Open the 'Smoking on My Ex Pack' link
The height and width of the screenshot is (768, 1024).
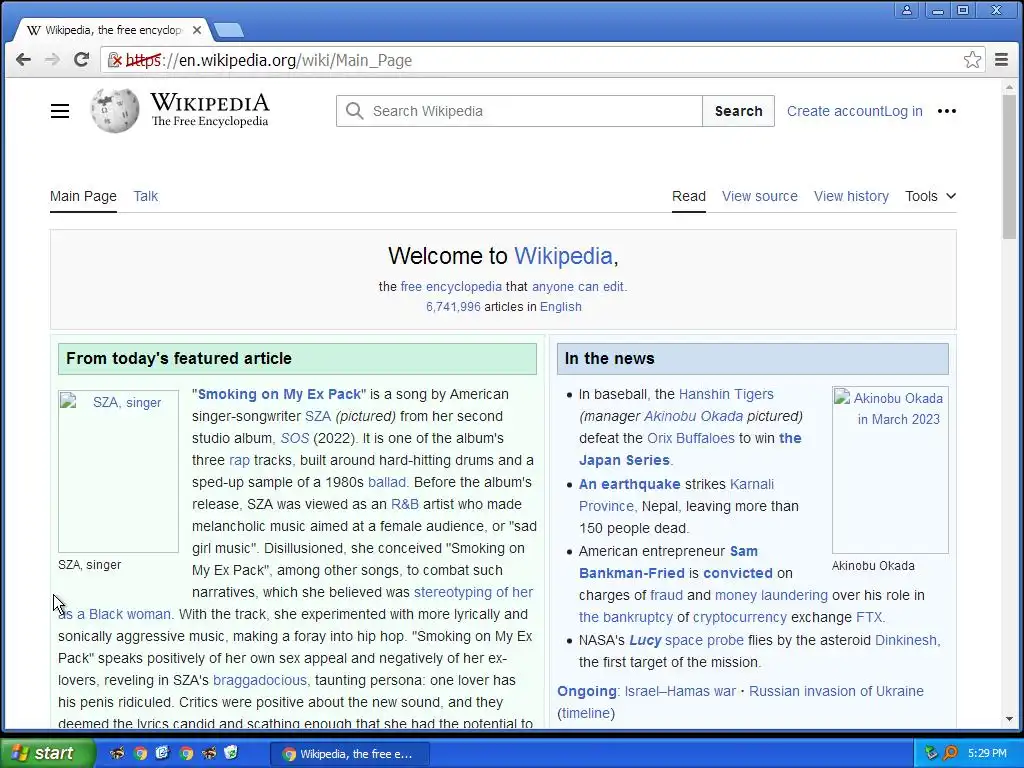(279, 394)
